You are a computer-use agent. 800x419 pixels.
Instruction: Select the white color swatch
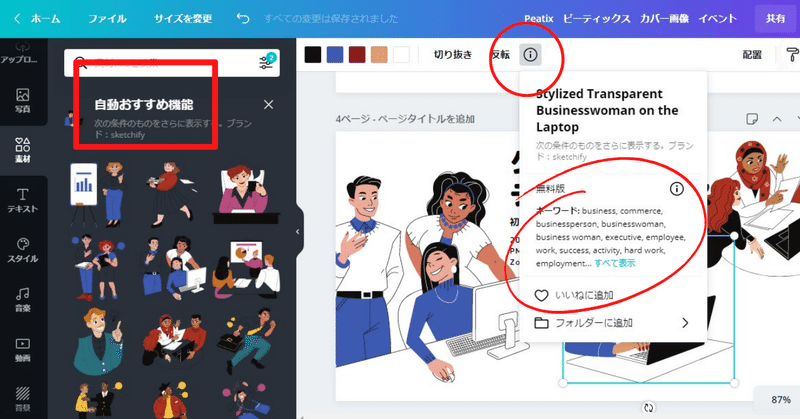pyautogui.click(x=402, y=55)
